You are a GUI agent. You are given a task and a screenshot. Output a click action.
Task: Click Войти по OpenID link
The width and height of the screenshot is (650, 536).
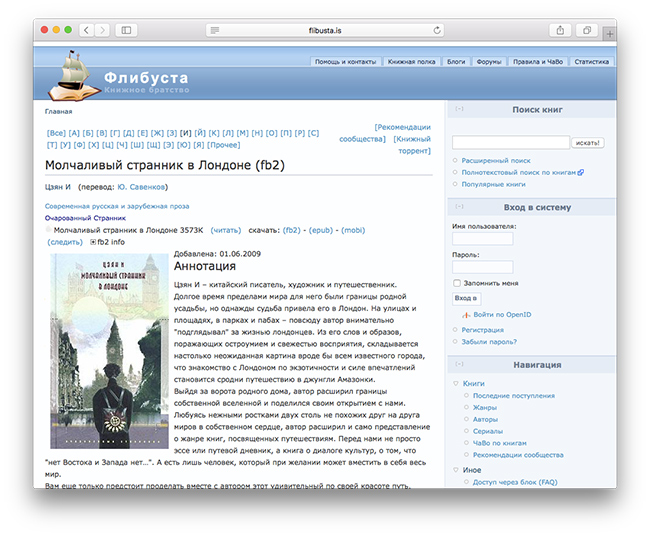pos(502,315)
